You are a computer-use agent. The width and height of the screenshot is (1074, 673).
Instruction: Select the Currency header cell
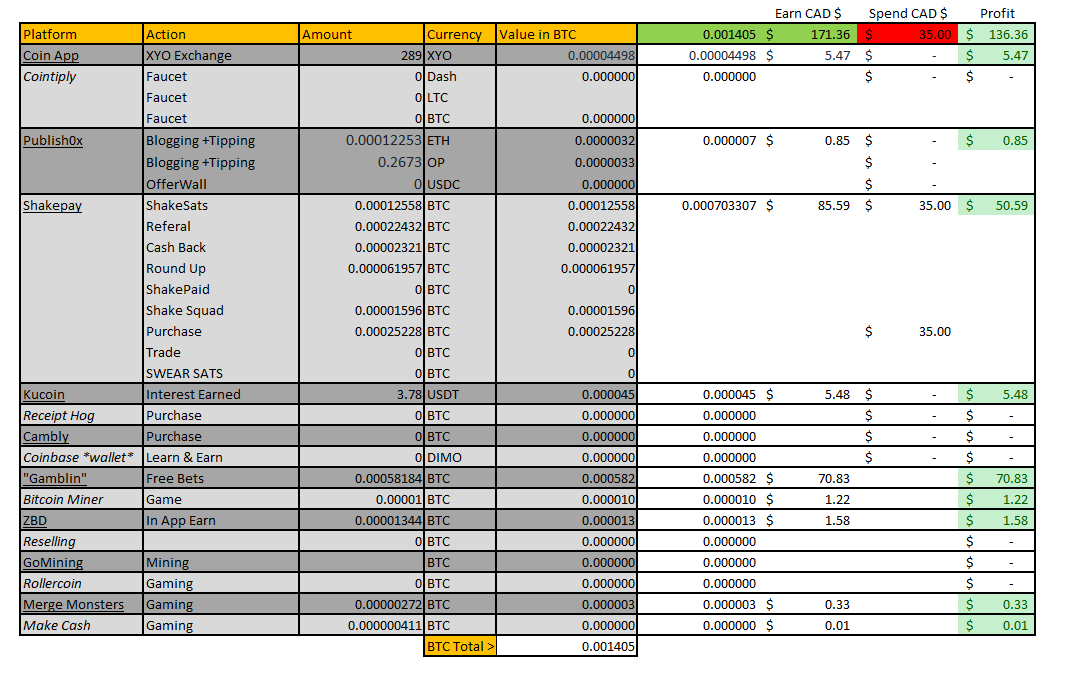coord(460,34)
